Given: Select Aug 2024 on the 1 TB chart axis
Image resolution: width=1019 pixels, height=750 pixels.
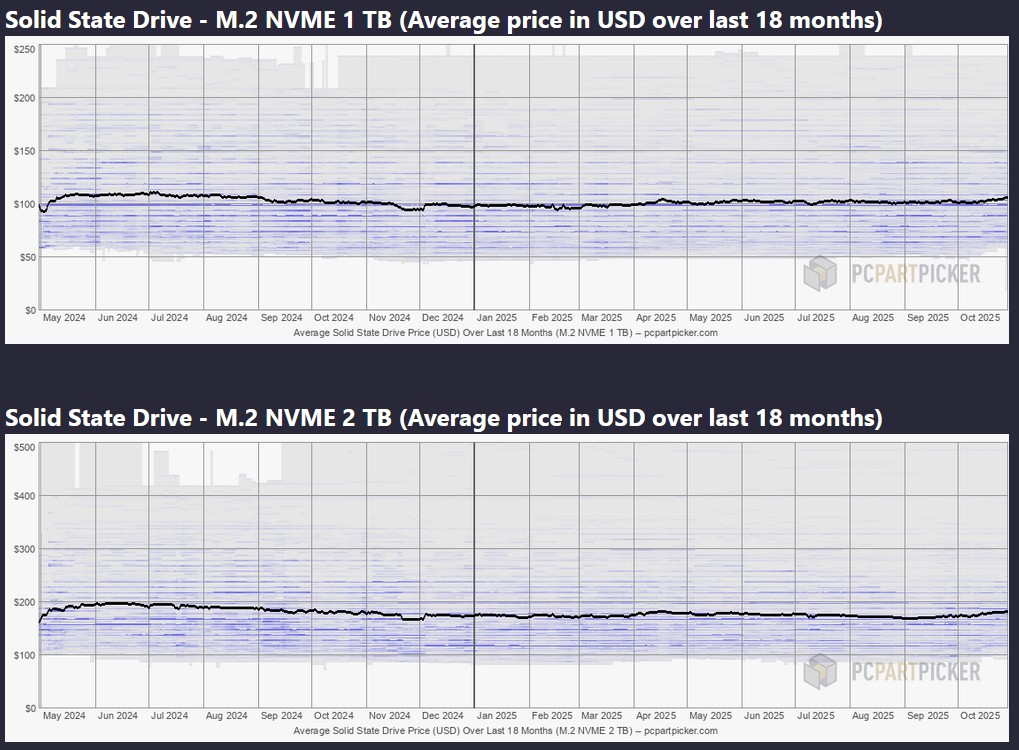Looking at the screenshot, I should pos(227,318).
